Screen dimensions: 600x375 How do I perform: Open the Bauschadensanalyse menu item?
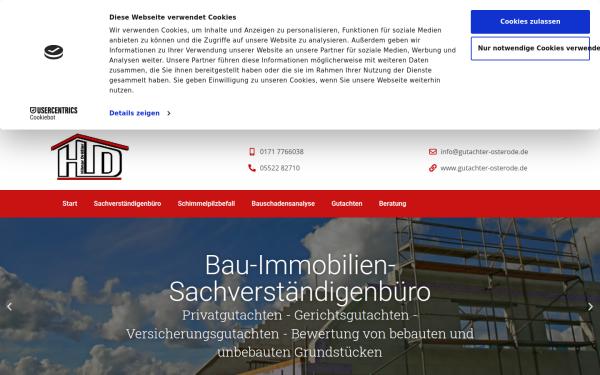coord(283,204)
